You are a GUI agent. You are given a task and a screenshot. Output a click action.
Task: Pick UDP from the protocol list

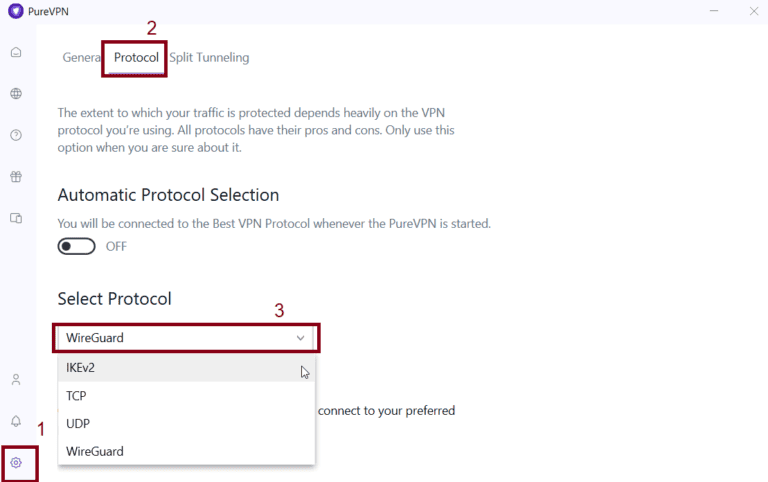coord(77,423)
